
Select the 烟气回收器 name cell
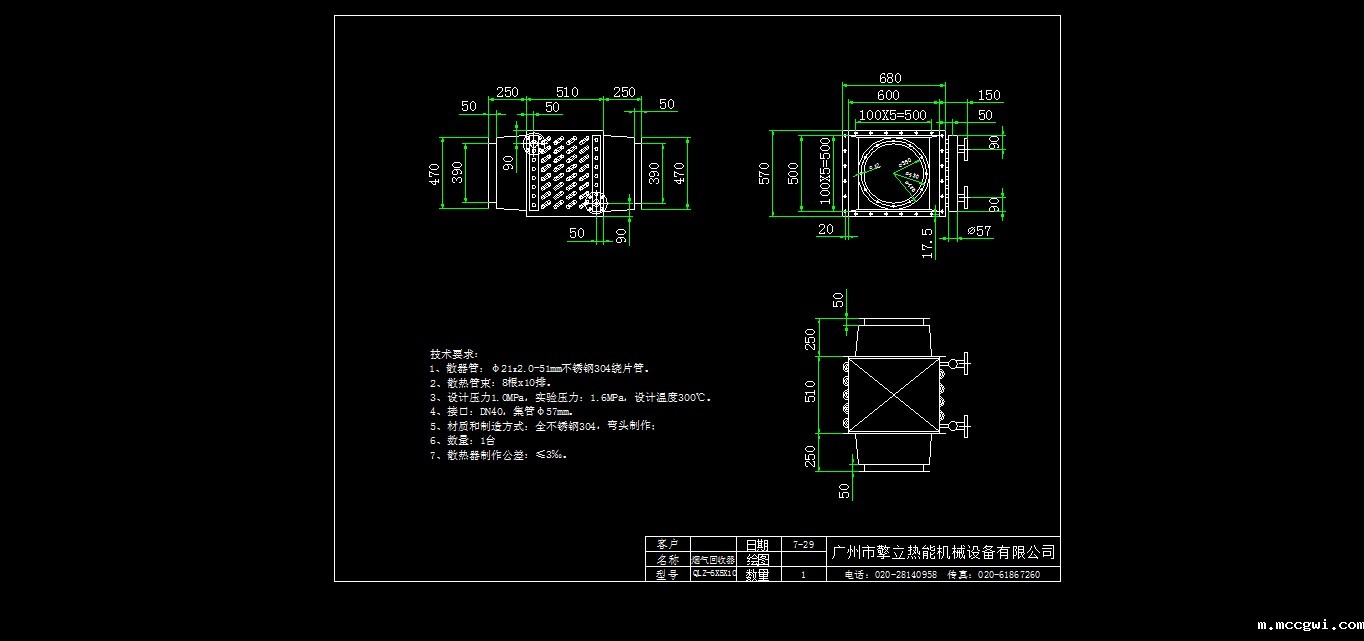(712, 560)
